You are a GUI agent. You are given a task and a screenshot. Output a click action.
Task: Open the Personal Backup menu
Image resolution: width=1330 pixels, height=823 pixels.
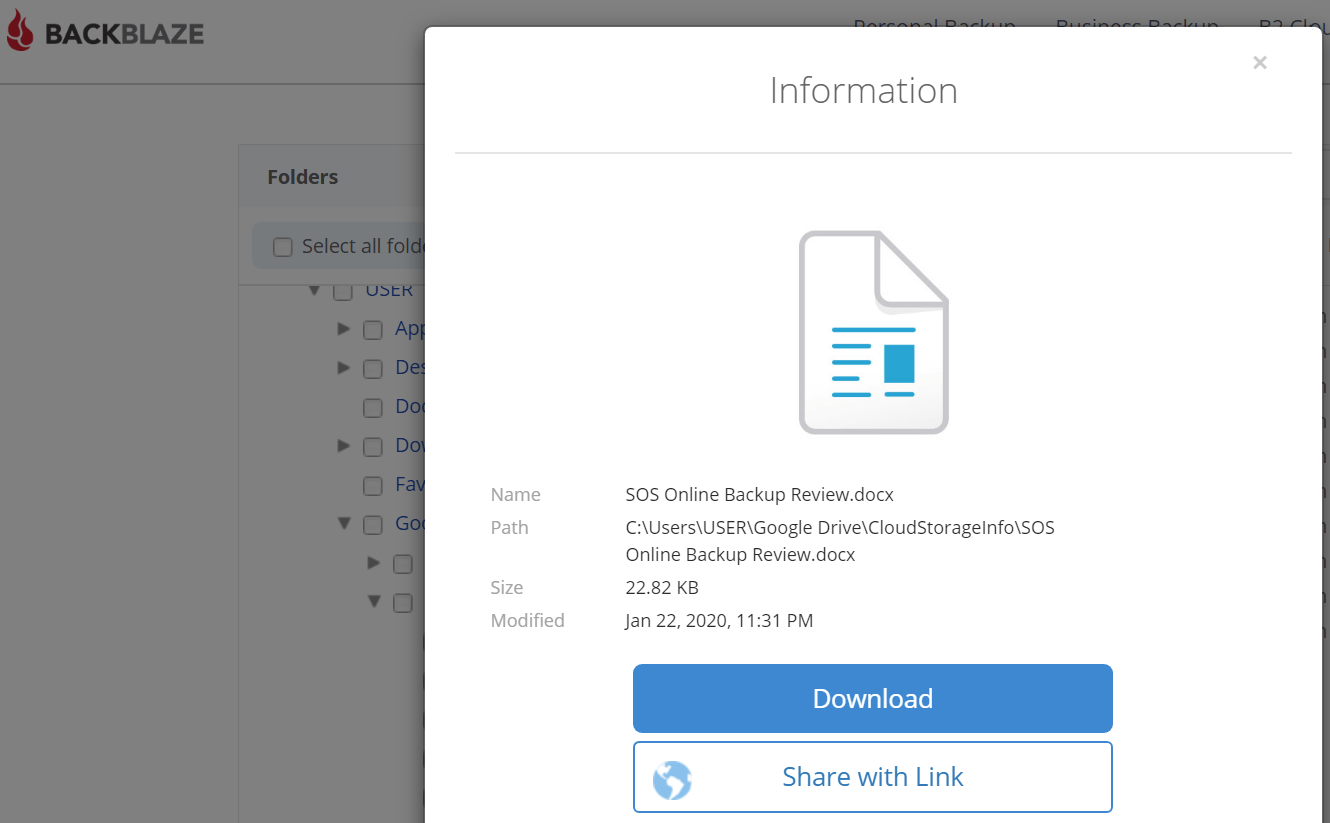(x=933, y=26)
